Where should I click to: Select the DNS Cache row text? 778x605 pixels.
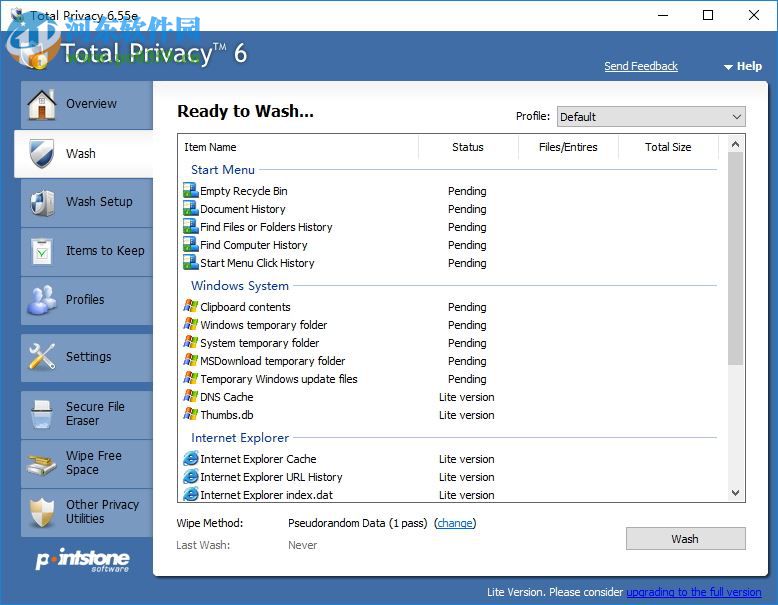pyautogui.click(x=227, y=397)
